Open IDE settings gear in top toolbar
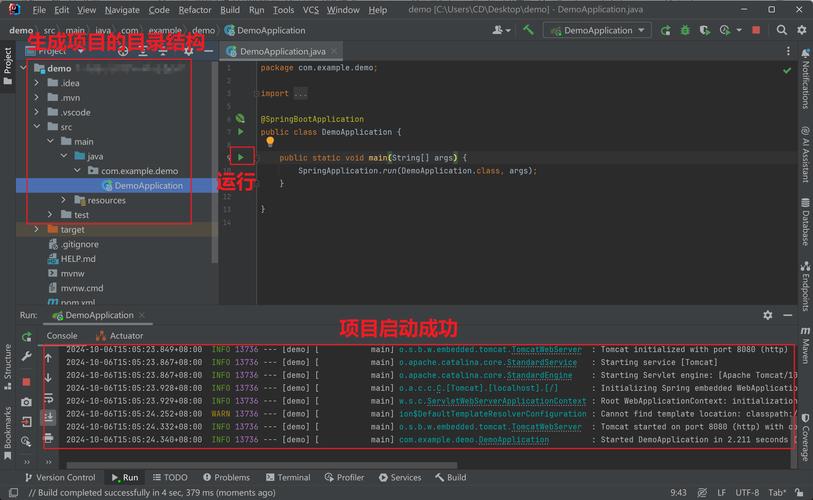This screenshot has height=500, width=813. [x=802, y=30]
